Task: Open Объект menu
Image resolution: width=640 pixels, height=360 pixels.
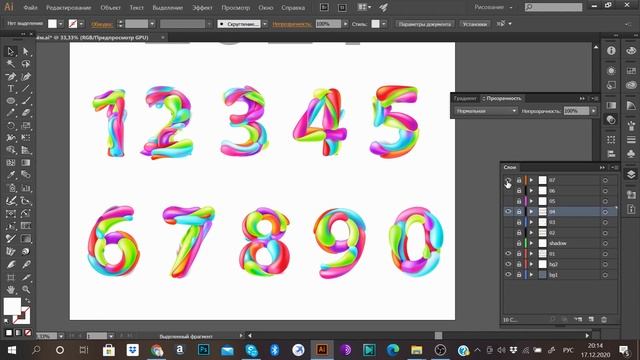Action: [x=110, y=8]
